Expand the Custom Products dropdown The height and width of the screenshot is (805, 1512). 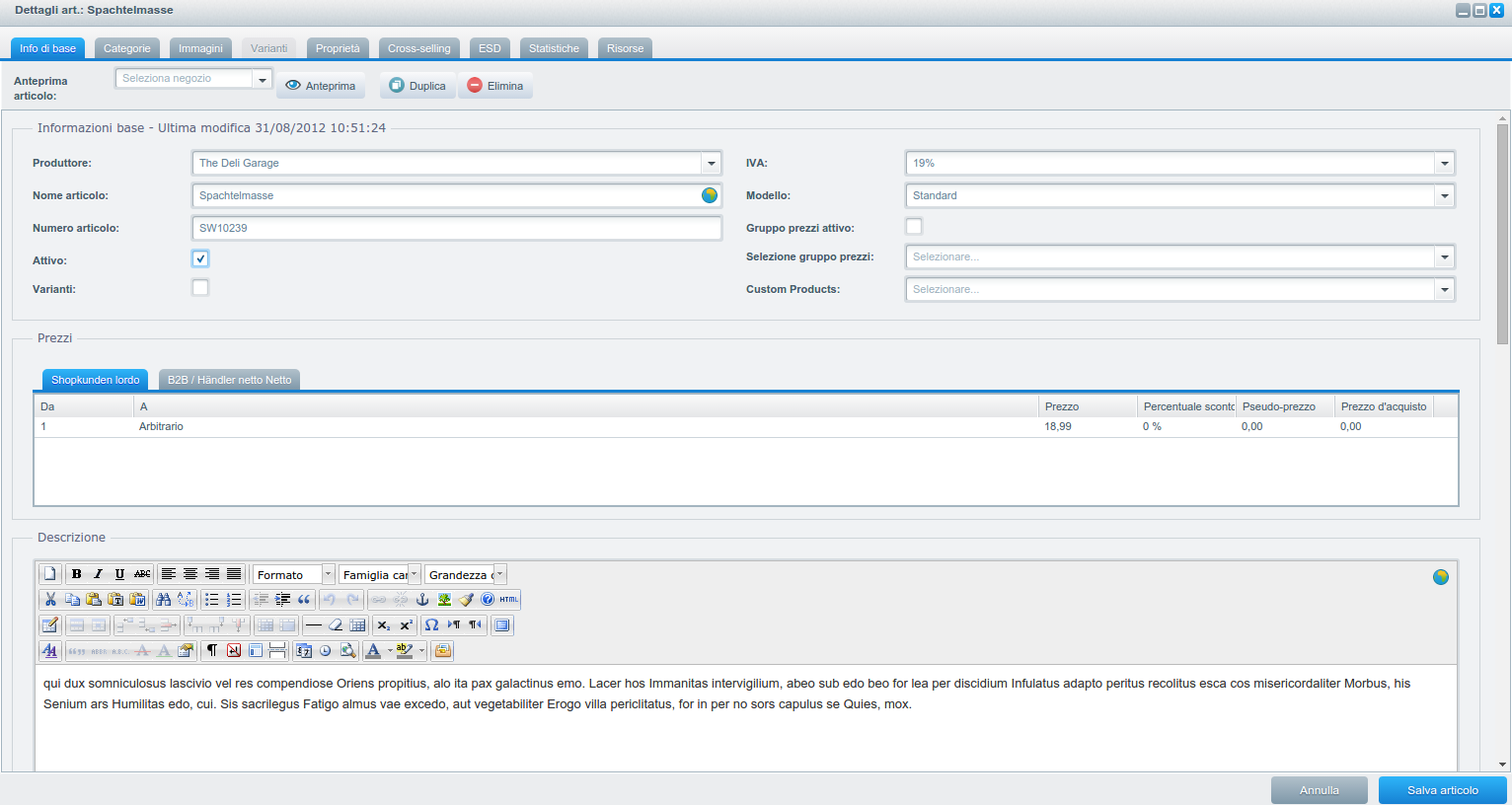point(1445,290)
